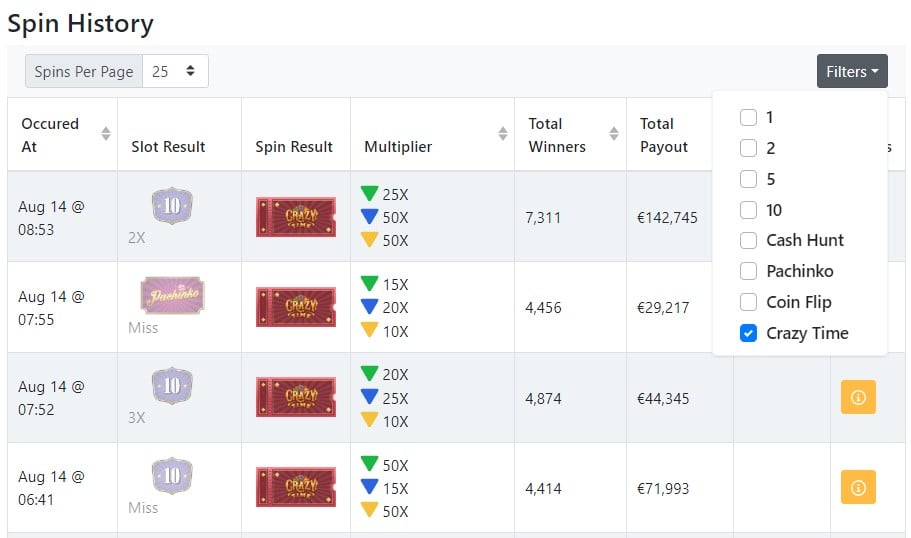Open Spins Per Page 25 selector
The image size is (911, 538).
coord(175,71)
